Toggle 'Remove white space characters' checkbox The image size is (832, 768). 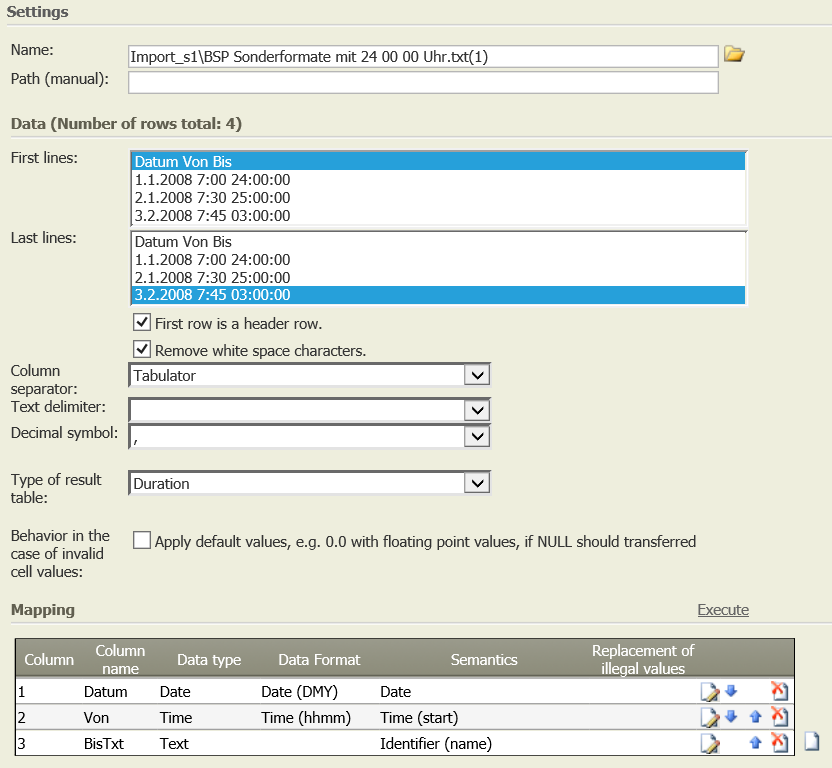coord(142,350)
